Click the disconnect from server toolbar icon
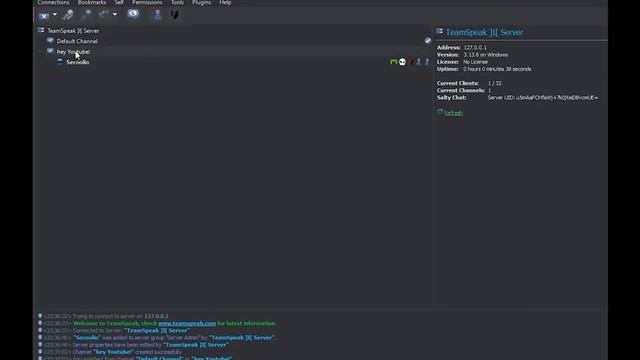 pyautogui.click(x=44, y=16)
